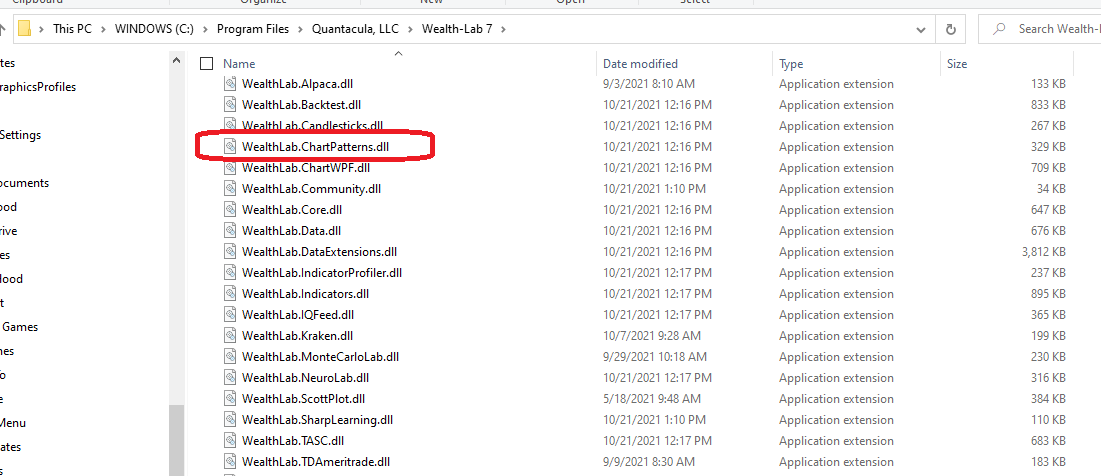Expand the chevron after Wealth-Lab 7
This screenshot has height=476, width=1101.
coord(502,29)
